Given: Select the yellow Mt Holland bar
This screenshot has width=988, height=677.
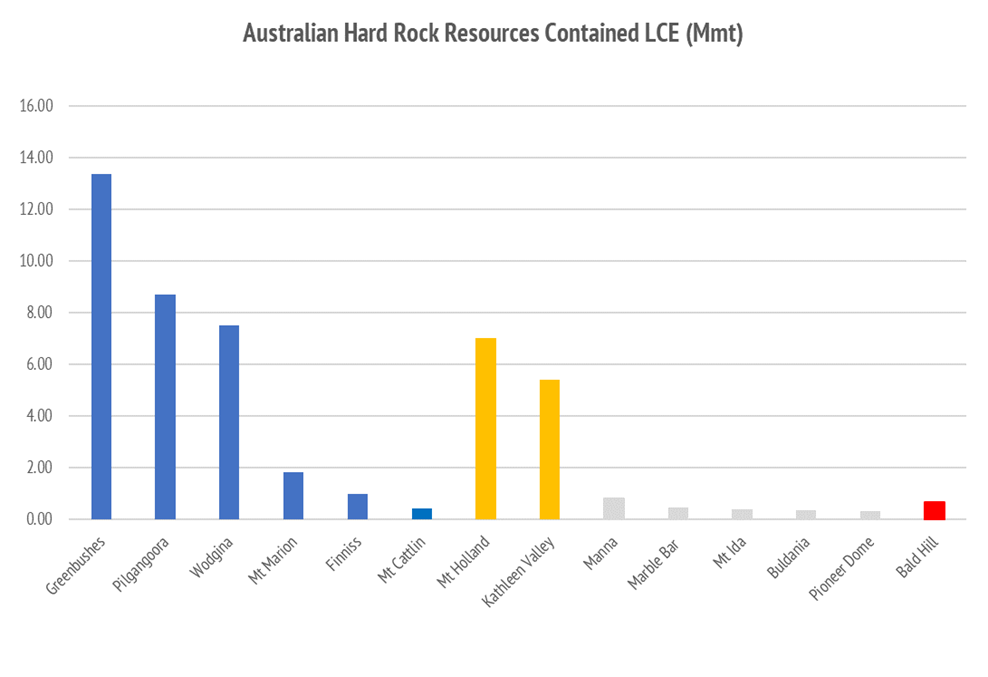Looking at the screenshot, I should [485, 428].
